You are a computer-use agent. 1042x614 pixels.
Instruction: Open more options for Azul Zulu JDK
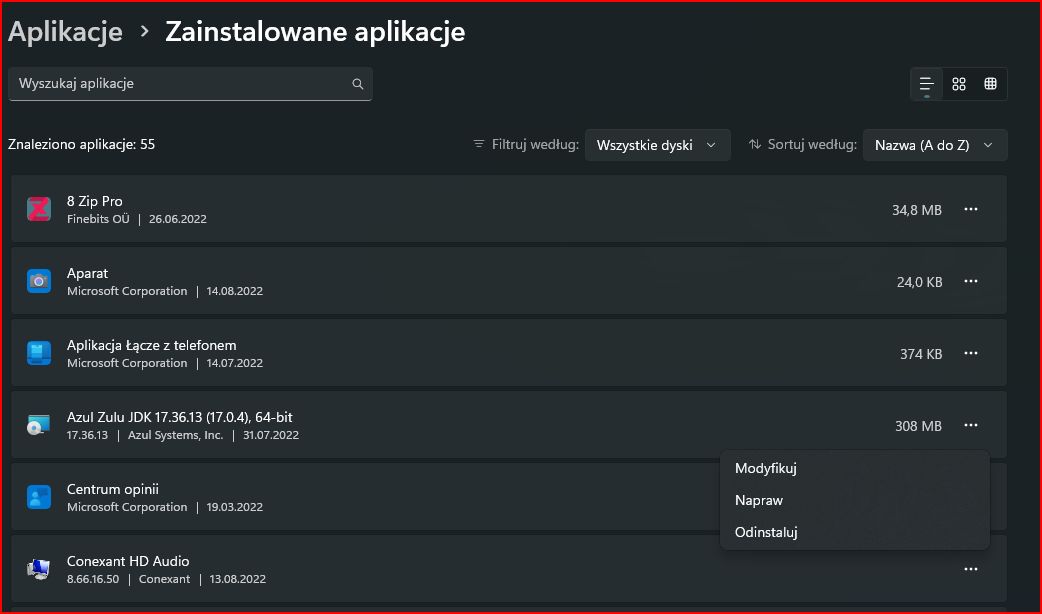click(x=971, y=425)
